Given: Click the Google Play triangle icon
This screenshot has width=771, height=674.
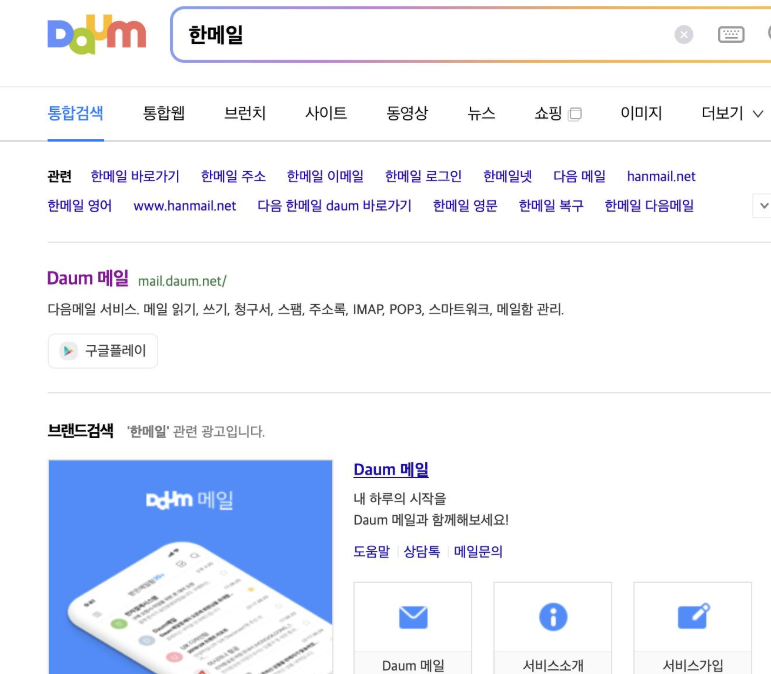Looking at the screenshot, I should pos(68,351).
